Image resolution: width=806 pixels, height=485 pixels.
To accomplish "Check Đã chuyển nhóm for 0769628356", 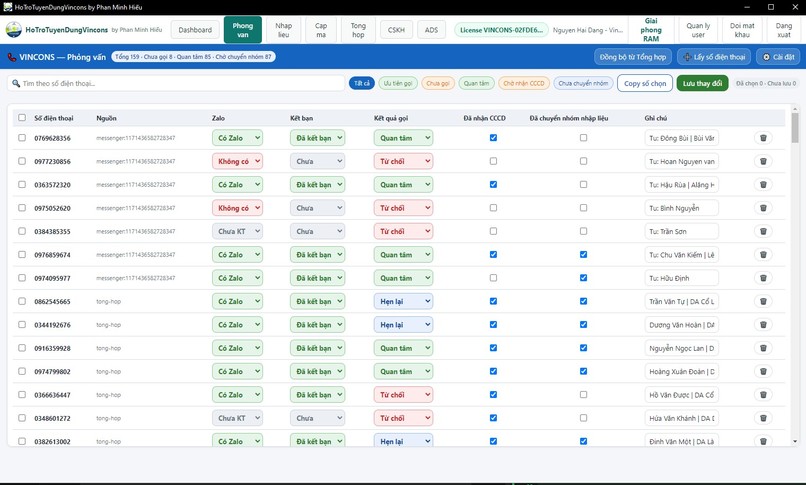I will pos(583,138).
